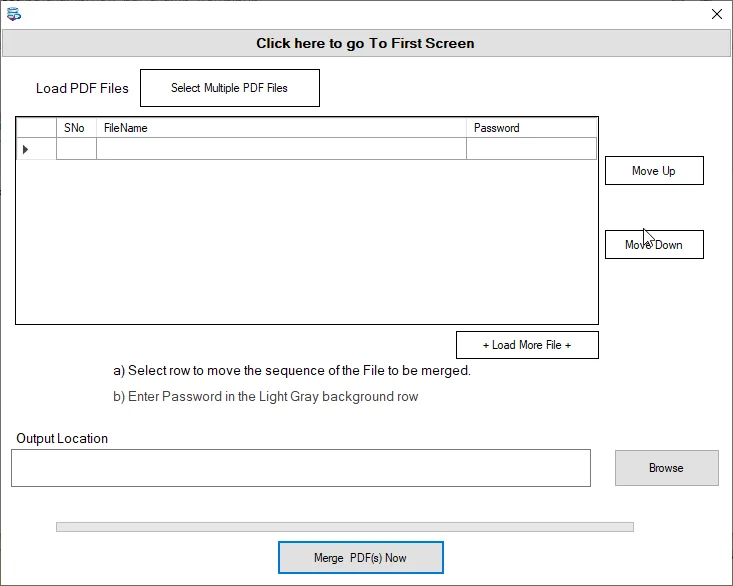Click the app icon in title bar

(14, 14)
